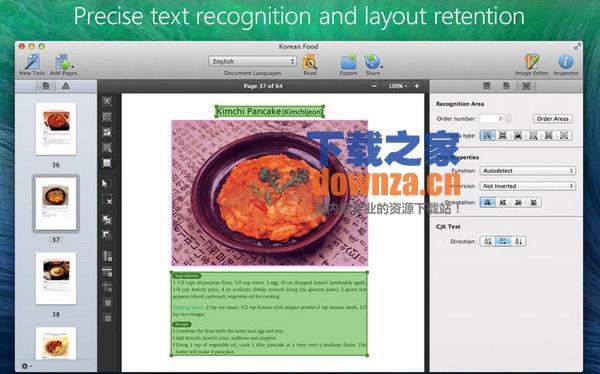Zoom out with the minus button
The width and height of the screenshot is (600, 374).
[374, 86]
